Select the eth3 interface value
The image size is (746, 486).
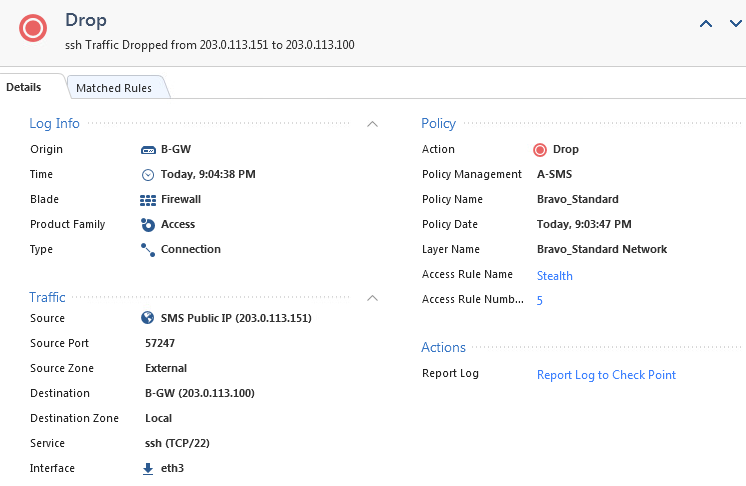(x=172, y=468)
